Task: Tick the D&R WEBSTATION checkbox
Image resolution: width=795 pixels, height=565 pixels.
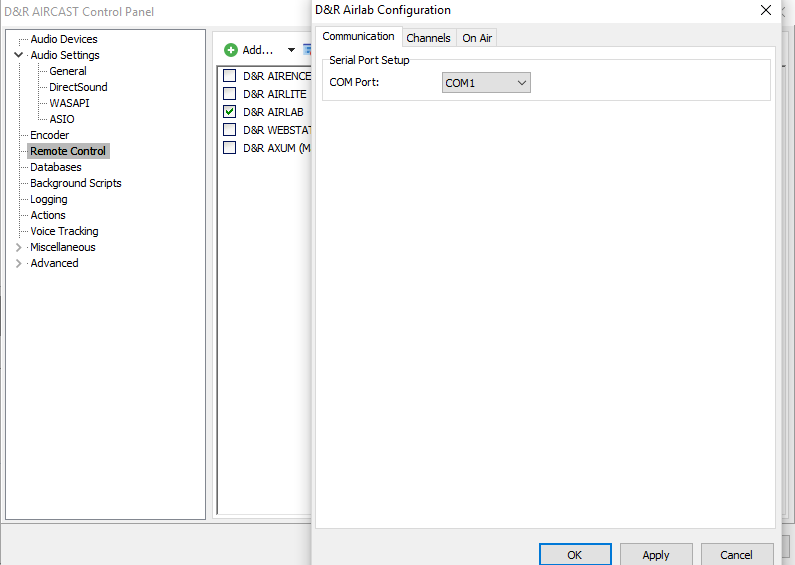Action: click(x=230, y=130)
